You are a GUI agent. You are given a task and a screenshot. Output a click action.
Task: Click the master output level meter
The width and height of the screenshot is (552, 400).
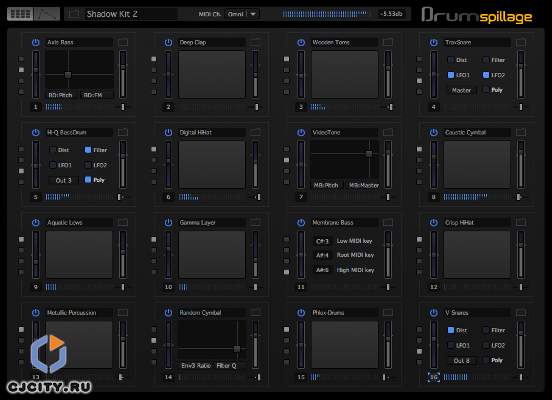point(324,14)
